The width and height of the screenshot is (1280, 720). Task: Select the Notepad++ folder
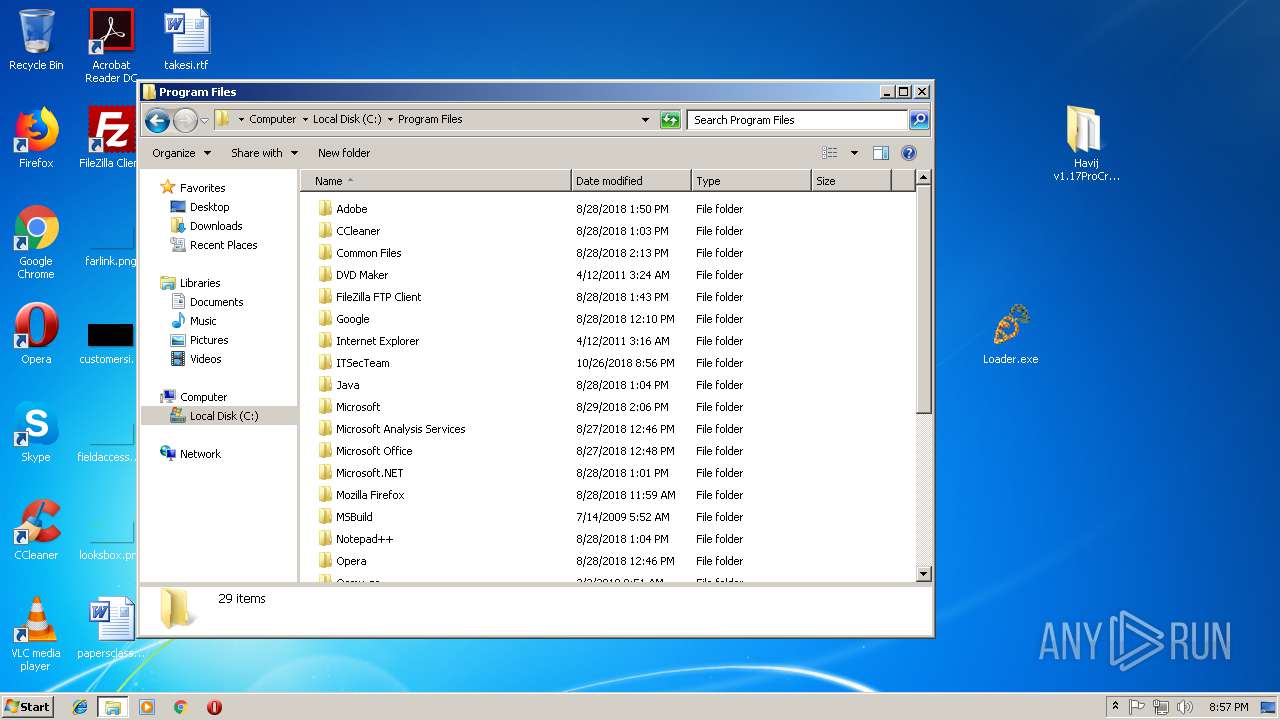click(x=365, y=539)
